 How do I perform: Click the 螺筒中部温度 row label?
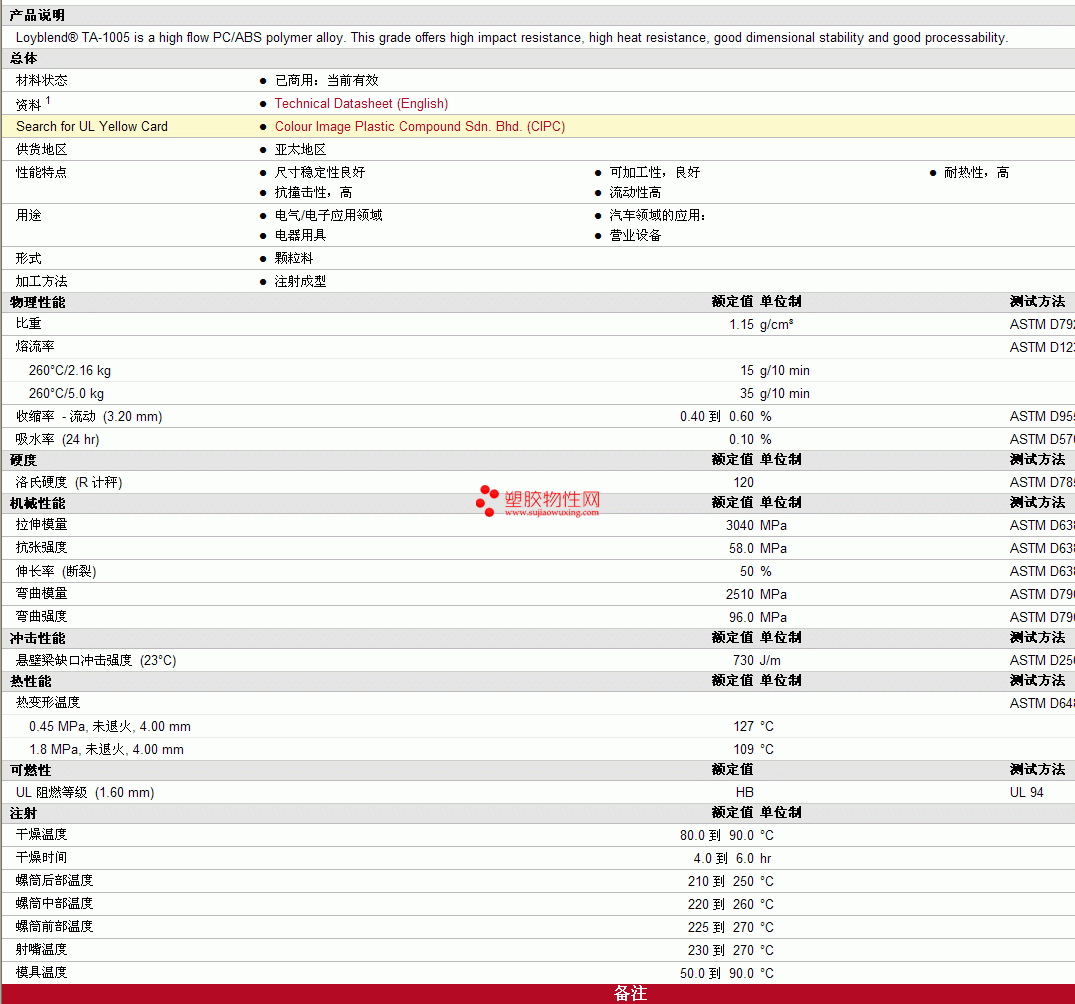(x=54, y=905)
